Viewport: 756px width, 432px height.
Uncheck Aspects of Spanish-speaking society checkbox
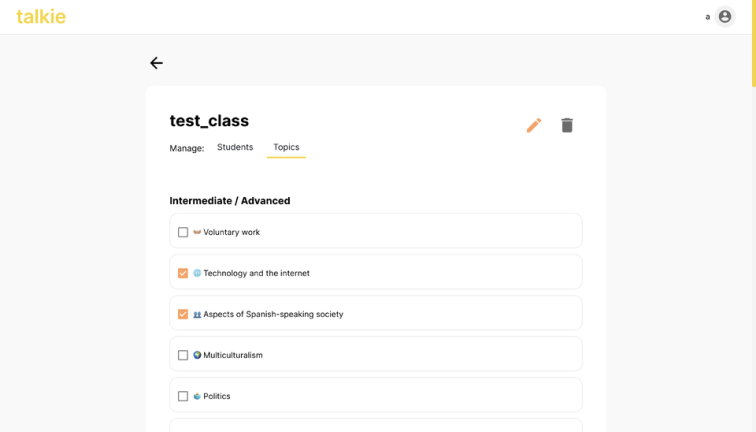pos(183,314)
